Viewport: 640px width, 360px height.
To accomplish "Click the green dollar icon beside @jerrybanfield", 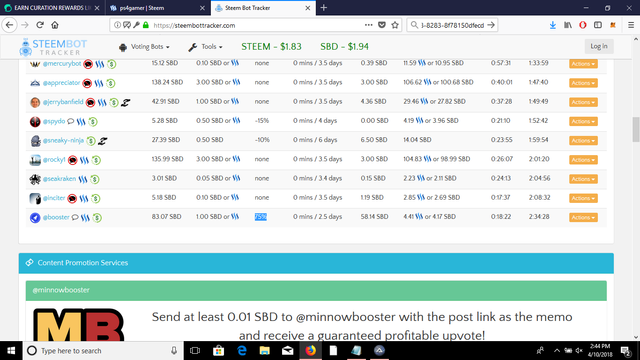I will pos(114,102).
